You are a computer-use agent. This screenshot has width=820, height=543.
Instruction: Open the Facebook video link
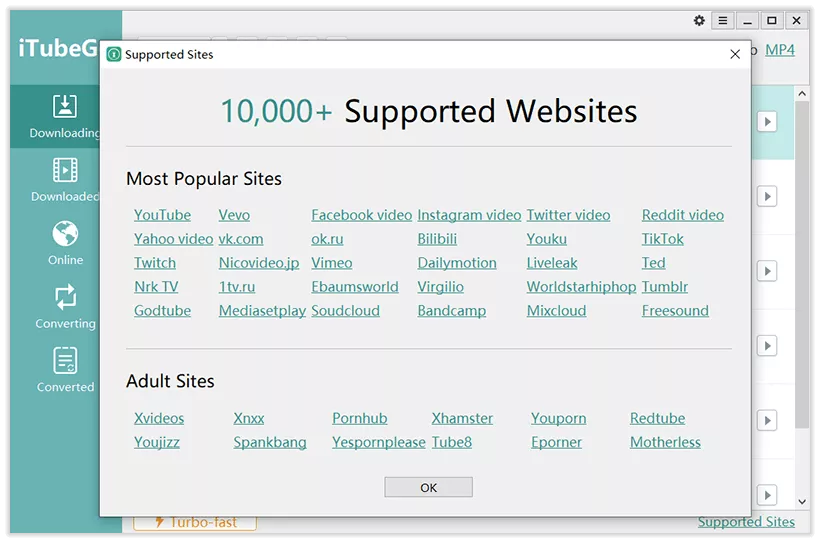tap(361, 215)
